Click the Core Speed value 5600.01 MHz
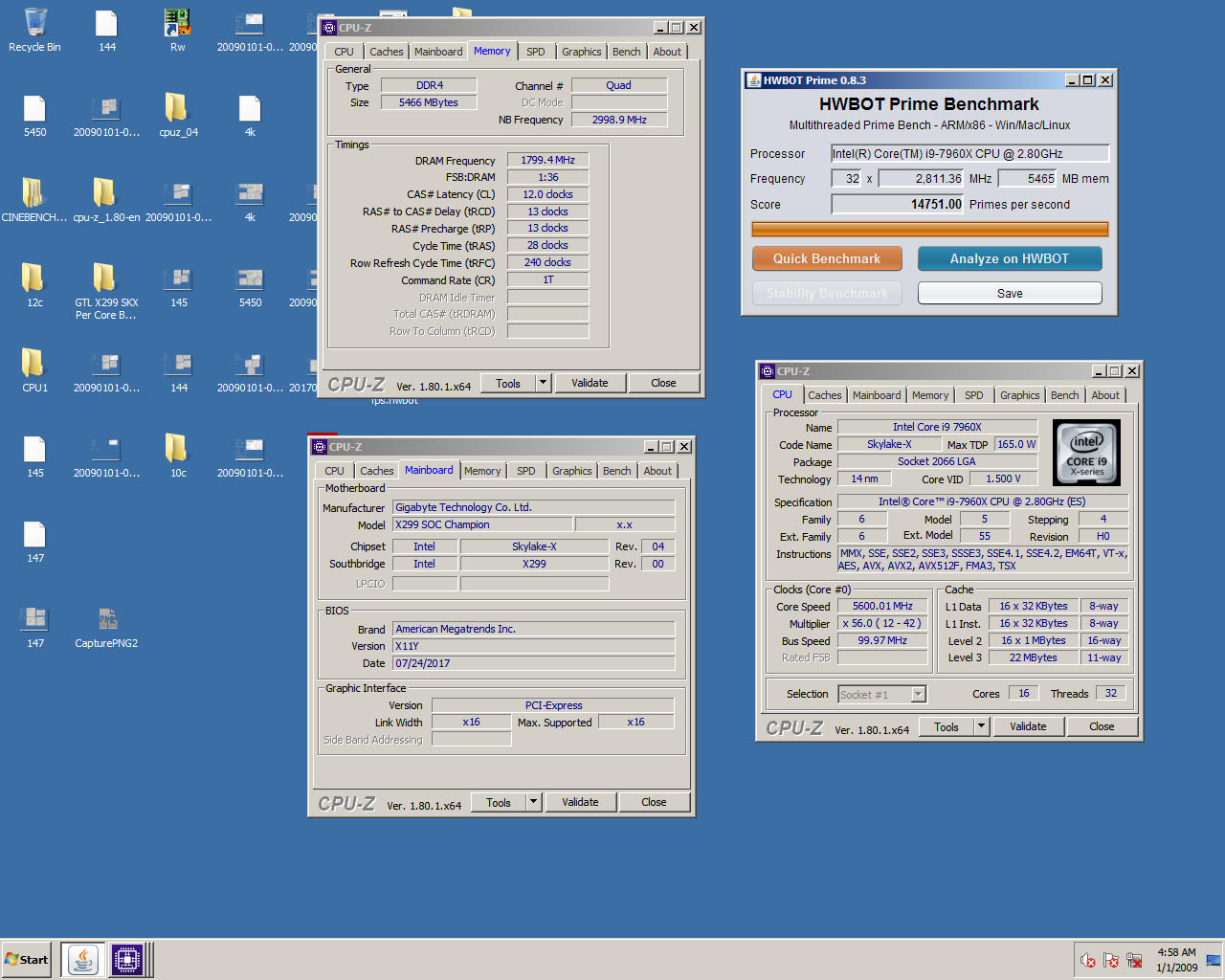The image size is (1225, 980). tap(882, 606)
